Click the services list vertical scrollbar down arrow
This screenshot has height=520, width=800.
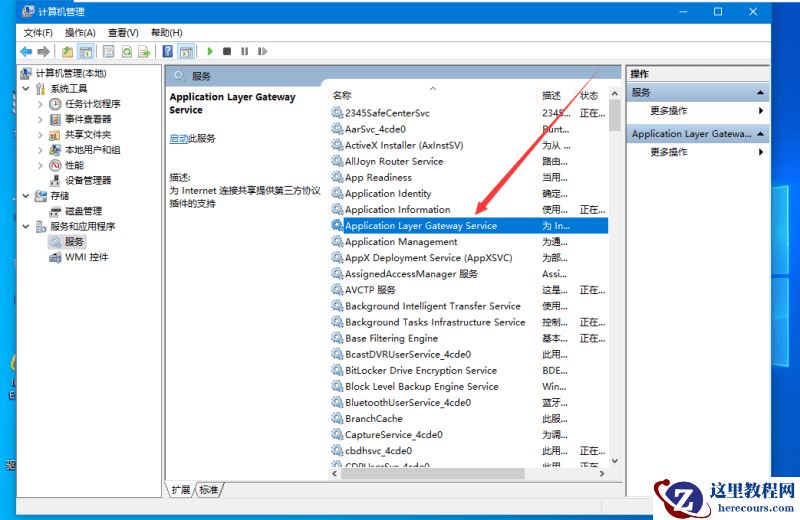tap(615, 461)
